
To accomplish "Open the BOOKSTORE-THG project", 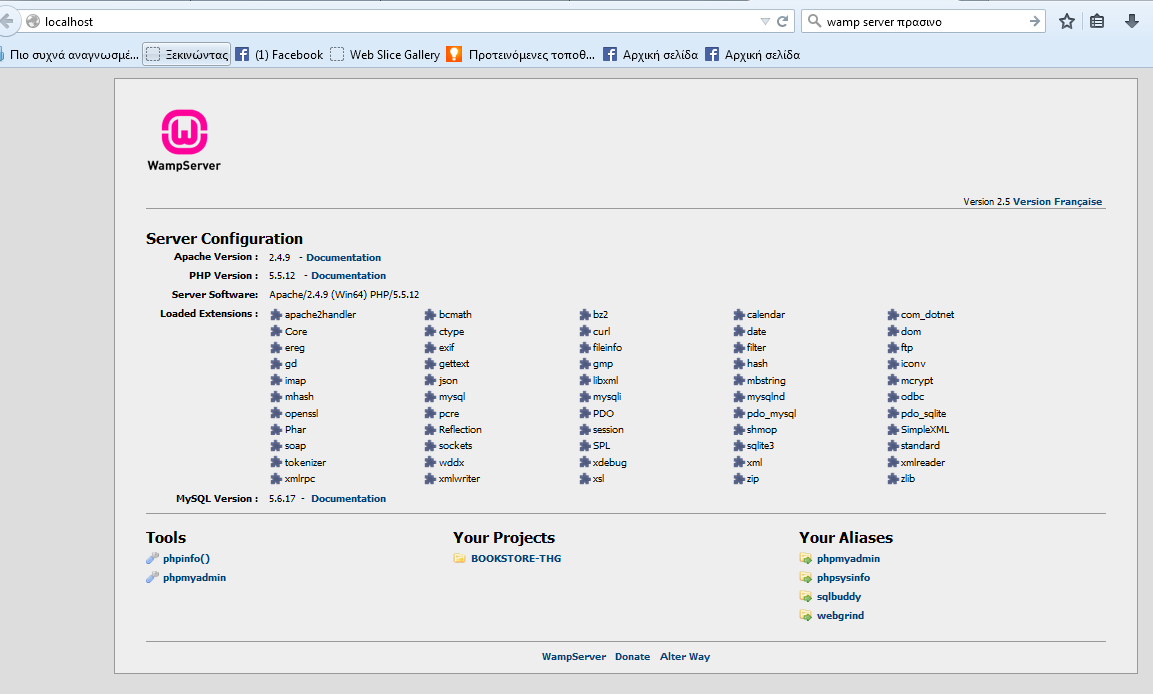I will tap(516, 559).
